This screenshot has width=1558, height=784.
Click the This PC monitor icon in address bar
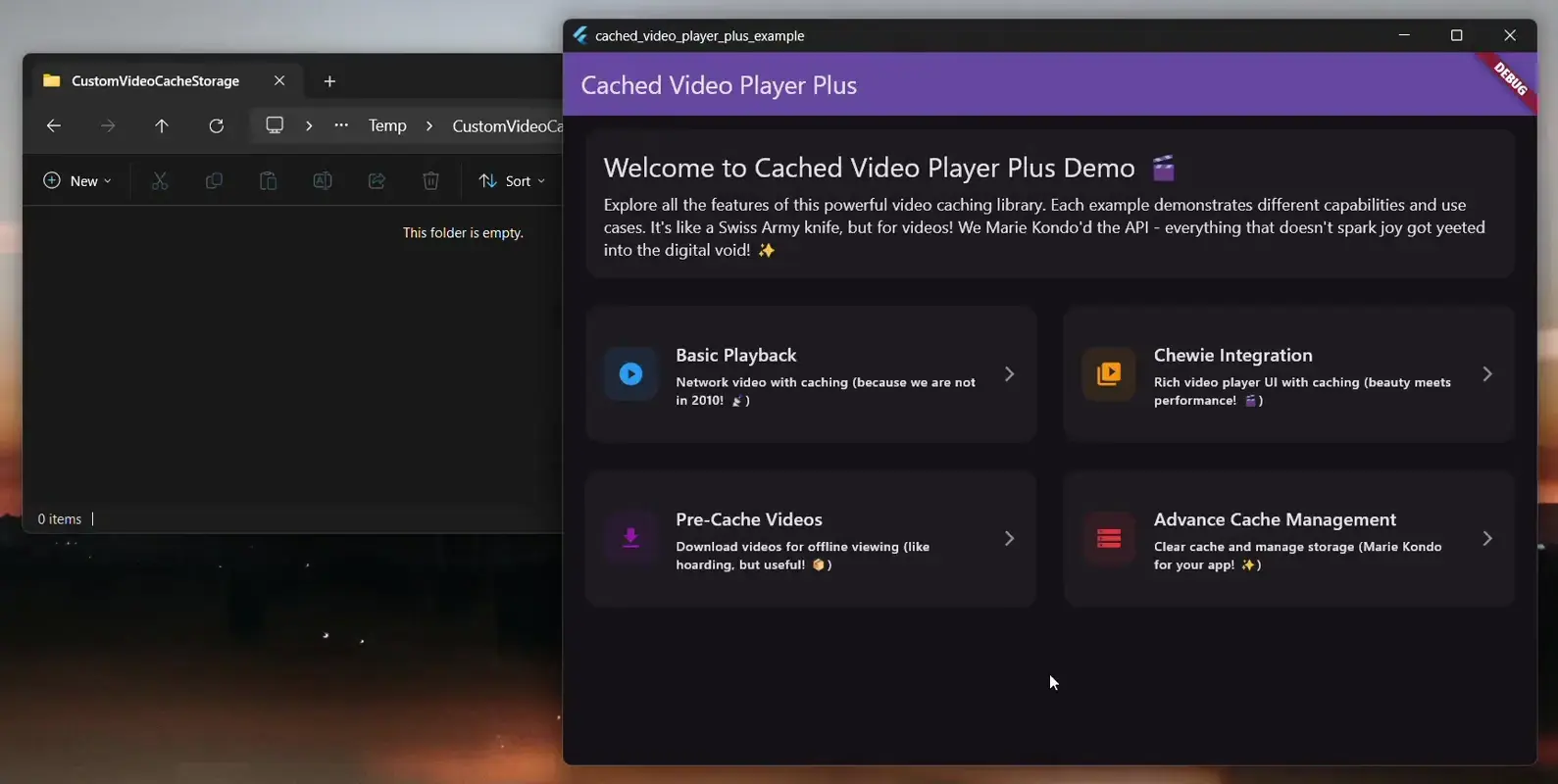275,125
